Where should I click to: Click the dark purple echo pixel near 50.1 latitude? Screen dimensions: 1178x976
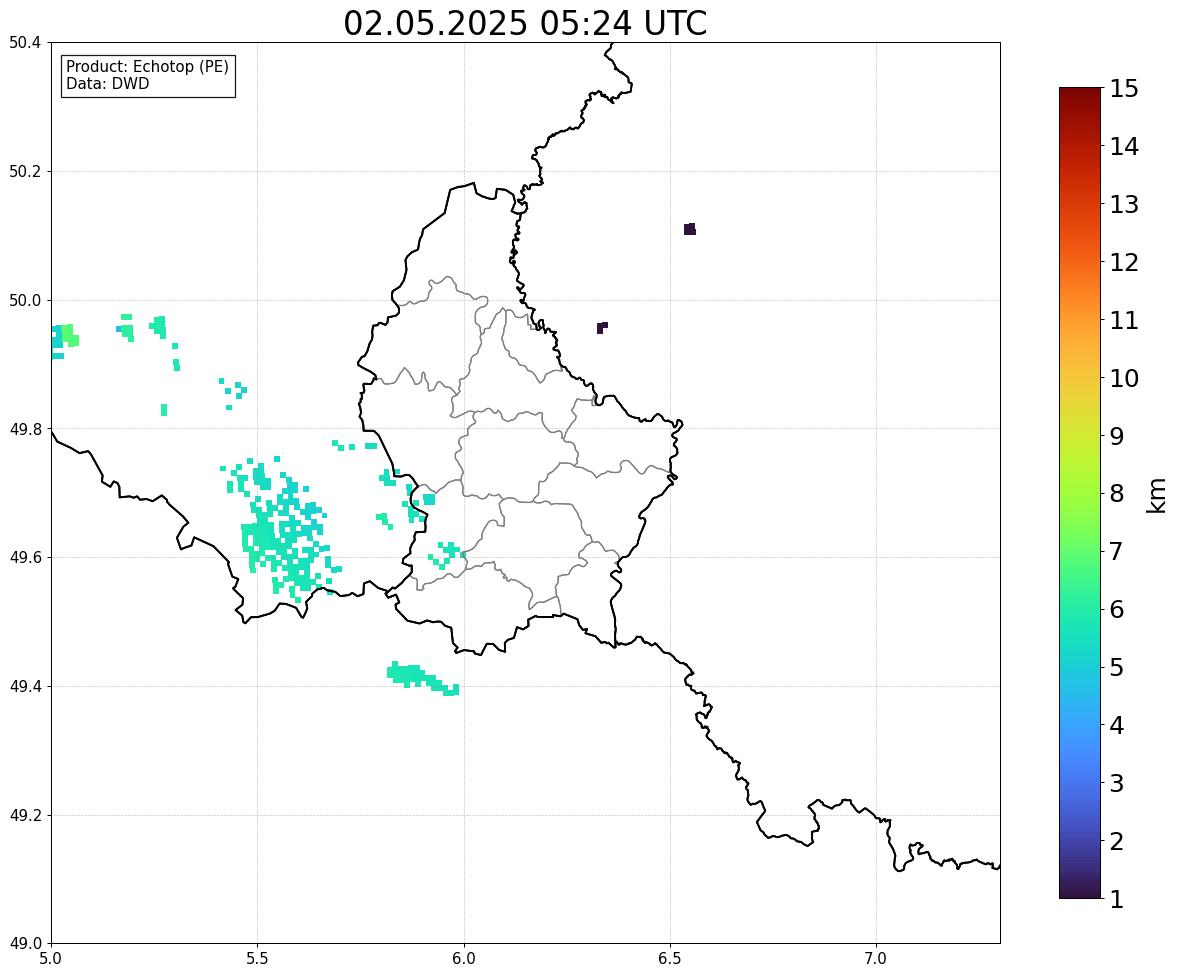690,229
